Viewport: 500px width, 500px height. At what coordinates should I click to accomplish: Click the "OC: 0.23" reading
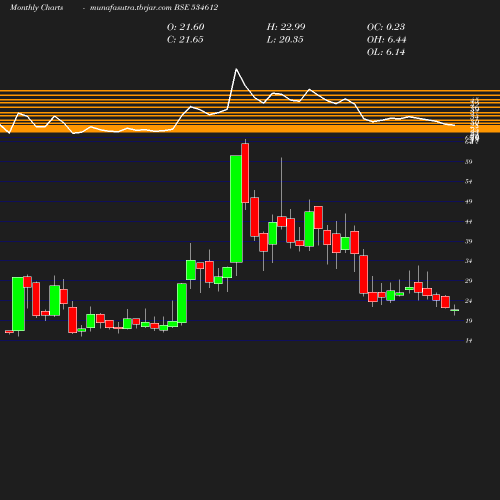point(386,27)
